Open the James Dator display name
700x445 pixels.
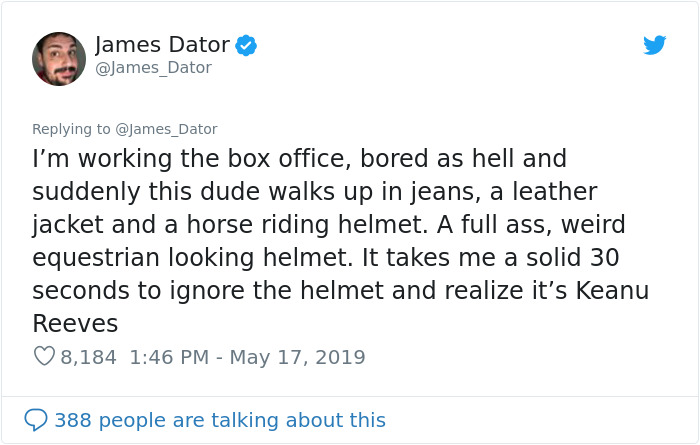[x=162, y=45]
